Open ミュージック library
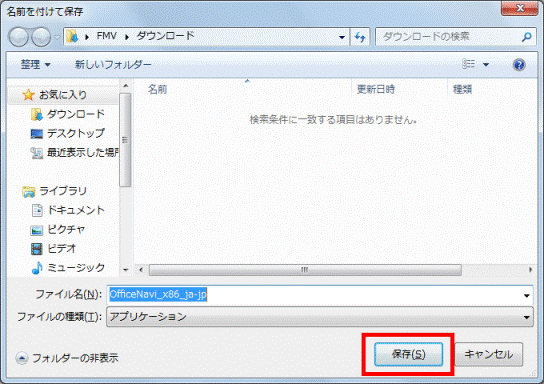Viewport: 544px width, 384px height. [x=76, y=268]
